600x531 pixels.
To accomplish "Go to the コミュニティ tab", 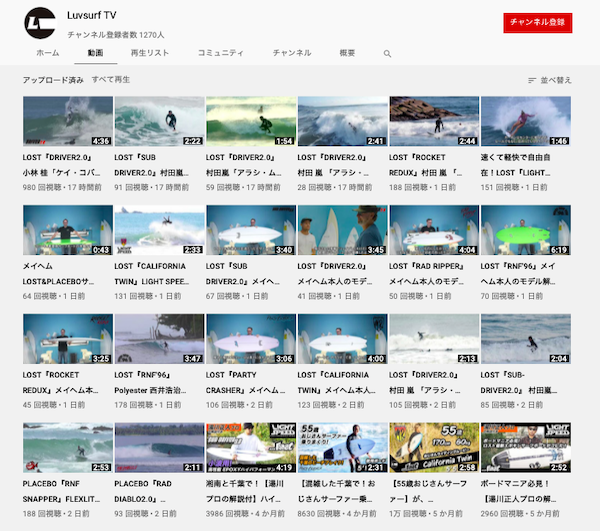I will click(x=220, y=53).
